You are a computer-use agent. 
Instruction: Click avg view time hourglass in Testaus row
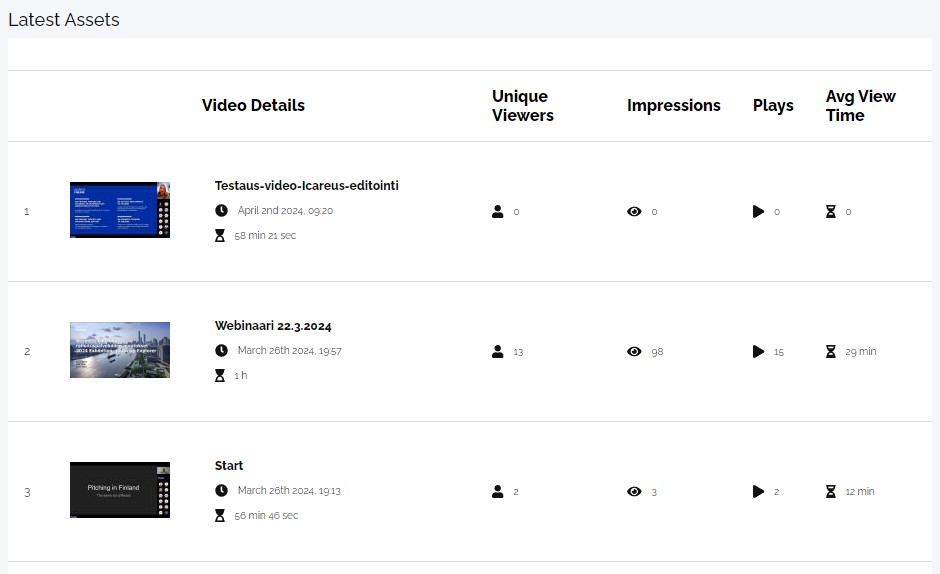tap(831, 211)
